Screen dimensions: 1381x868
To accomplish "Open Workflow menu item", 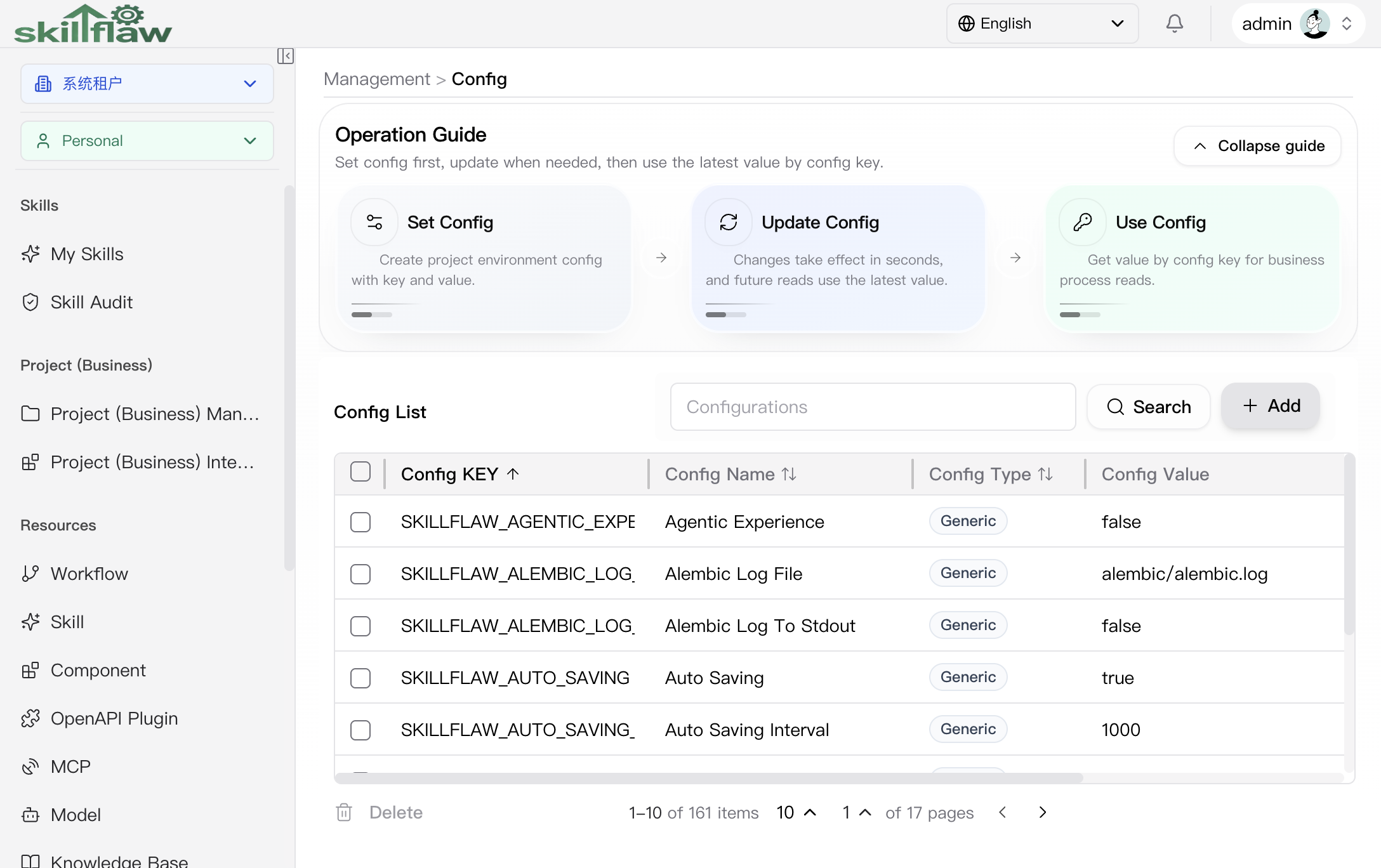I will pyautogui.click(x=147, y=574).
